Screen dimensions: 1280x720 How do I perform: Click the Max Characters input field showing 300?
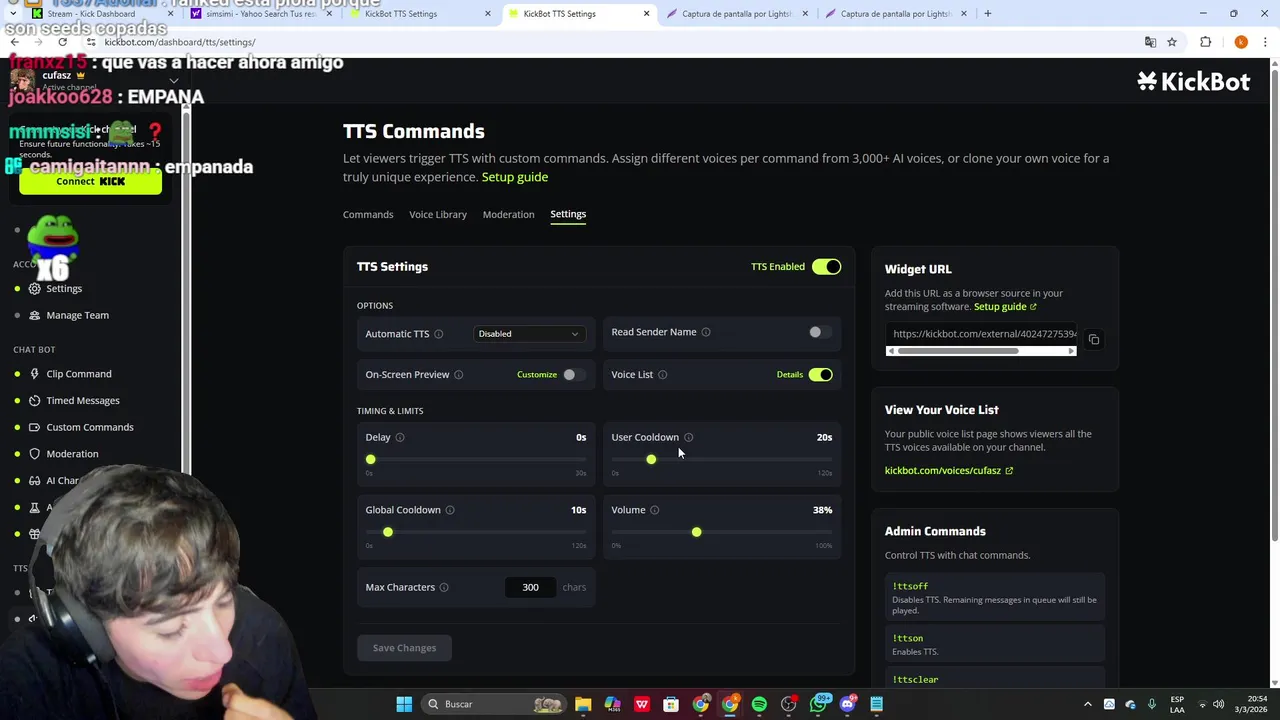click(x=530, y=588)
